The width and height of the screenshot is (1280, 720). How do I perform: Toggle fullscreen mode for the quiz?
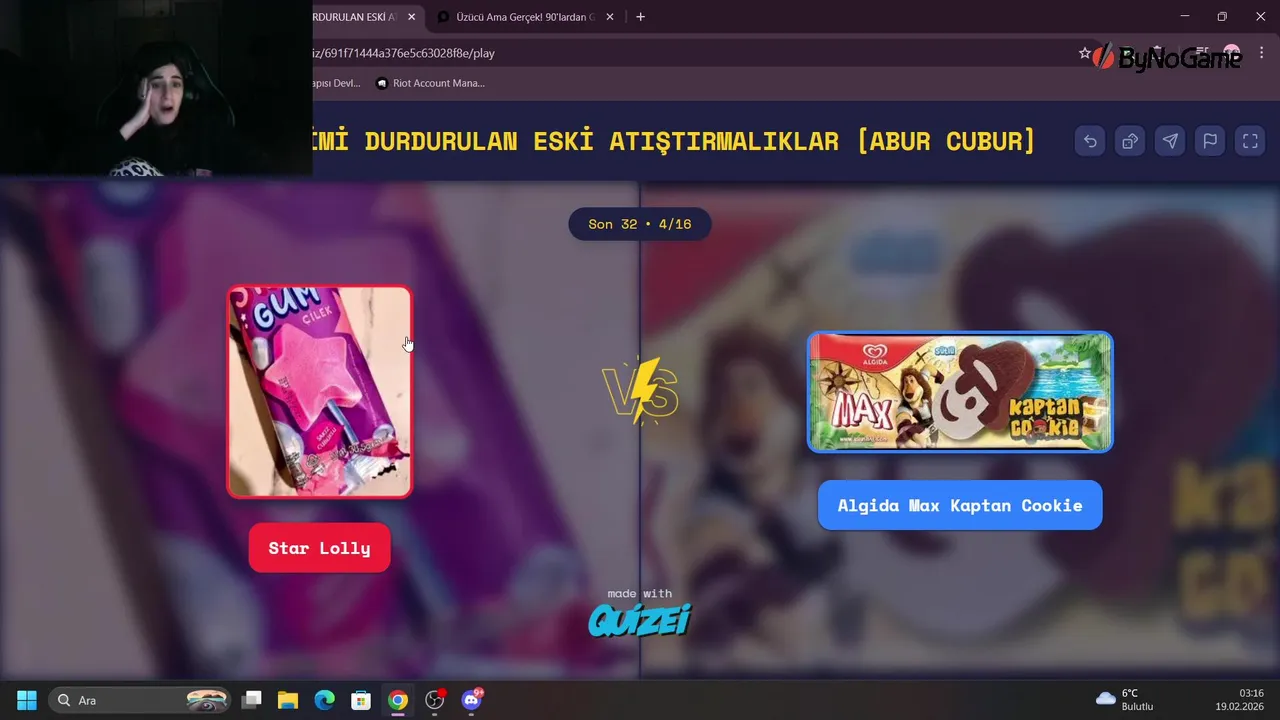[x=1250, y=141]
